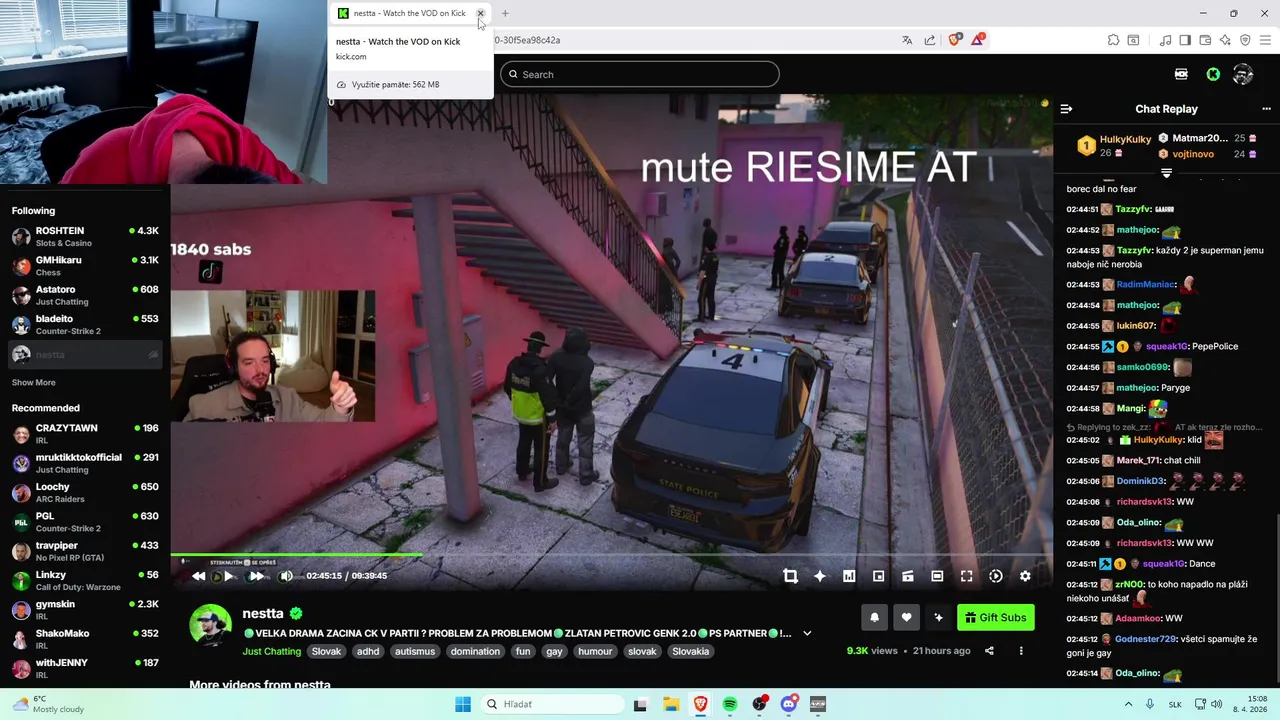Open player settings gear

tap(1025, 576)
